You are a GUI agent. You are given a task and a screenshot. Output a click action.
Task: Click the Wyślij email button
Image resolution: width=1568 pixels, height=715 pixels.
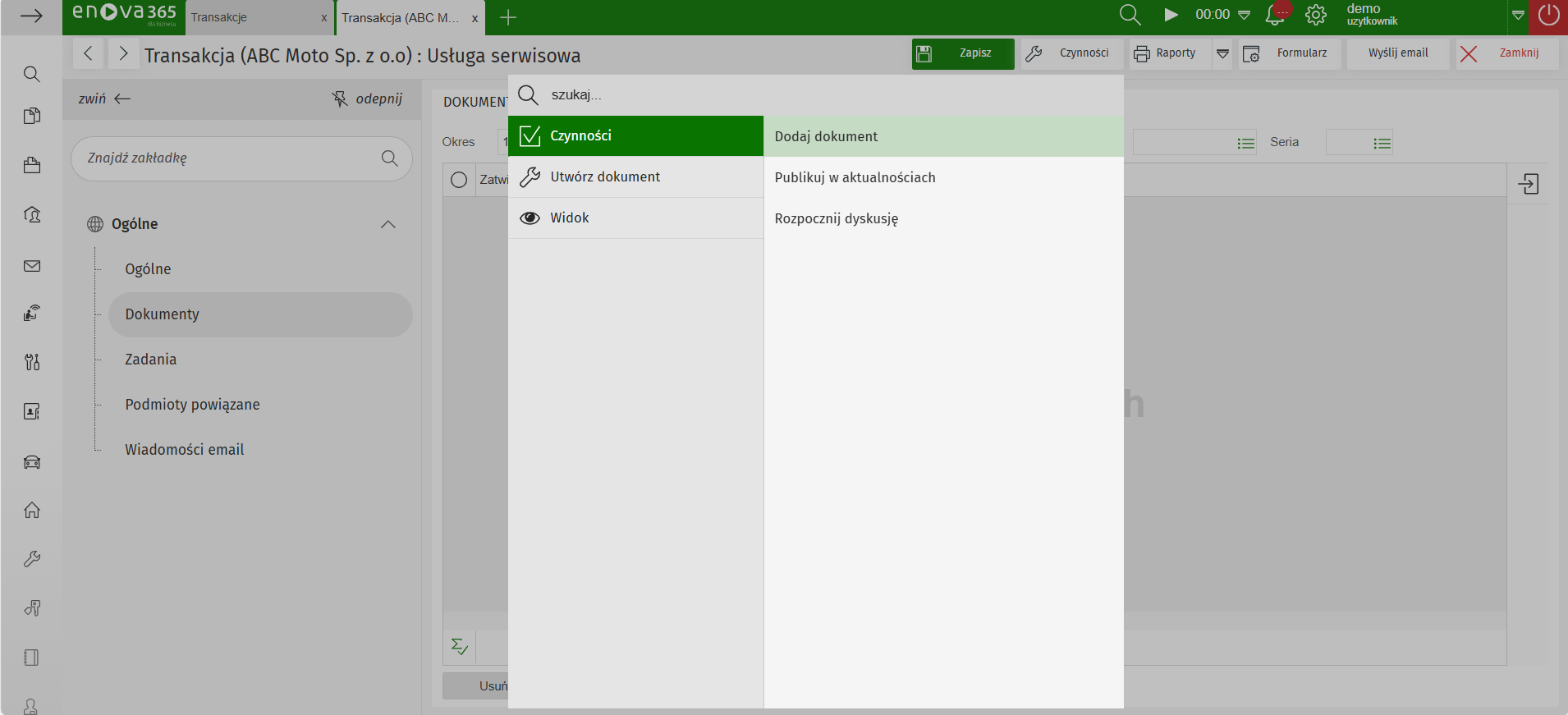pyautogui.click(x=1397, y=53)
